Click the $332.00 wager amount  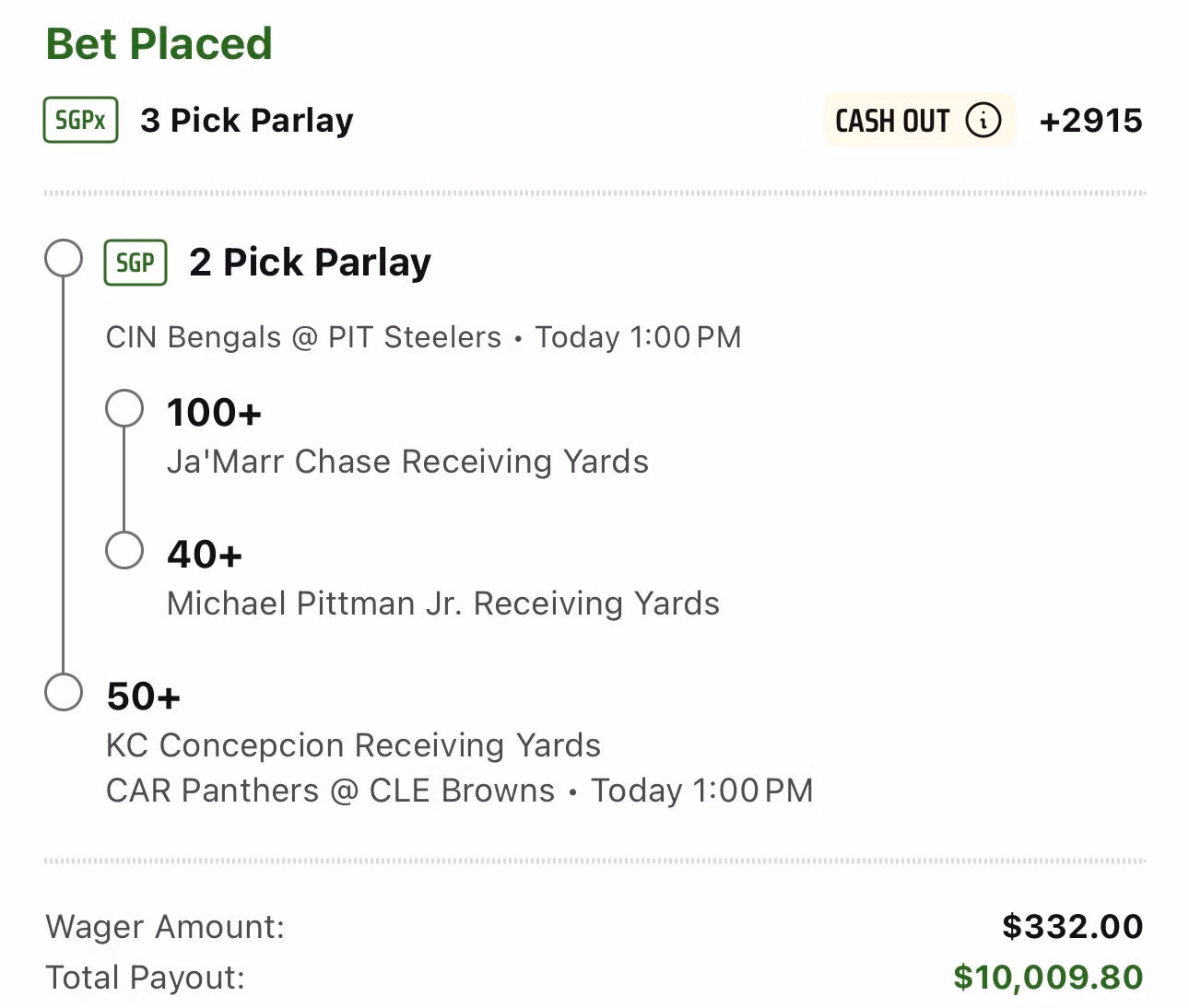coord(1073,926)
